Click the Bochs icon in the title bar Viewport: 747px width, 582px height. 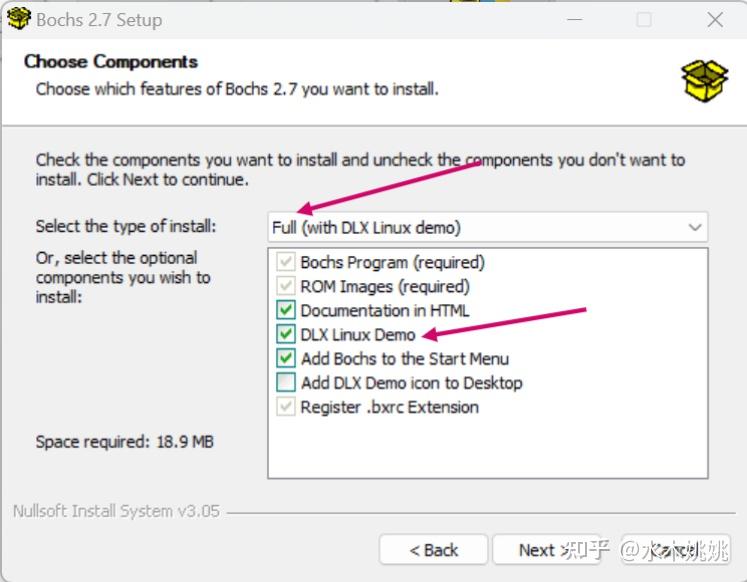[18, 19]
